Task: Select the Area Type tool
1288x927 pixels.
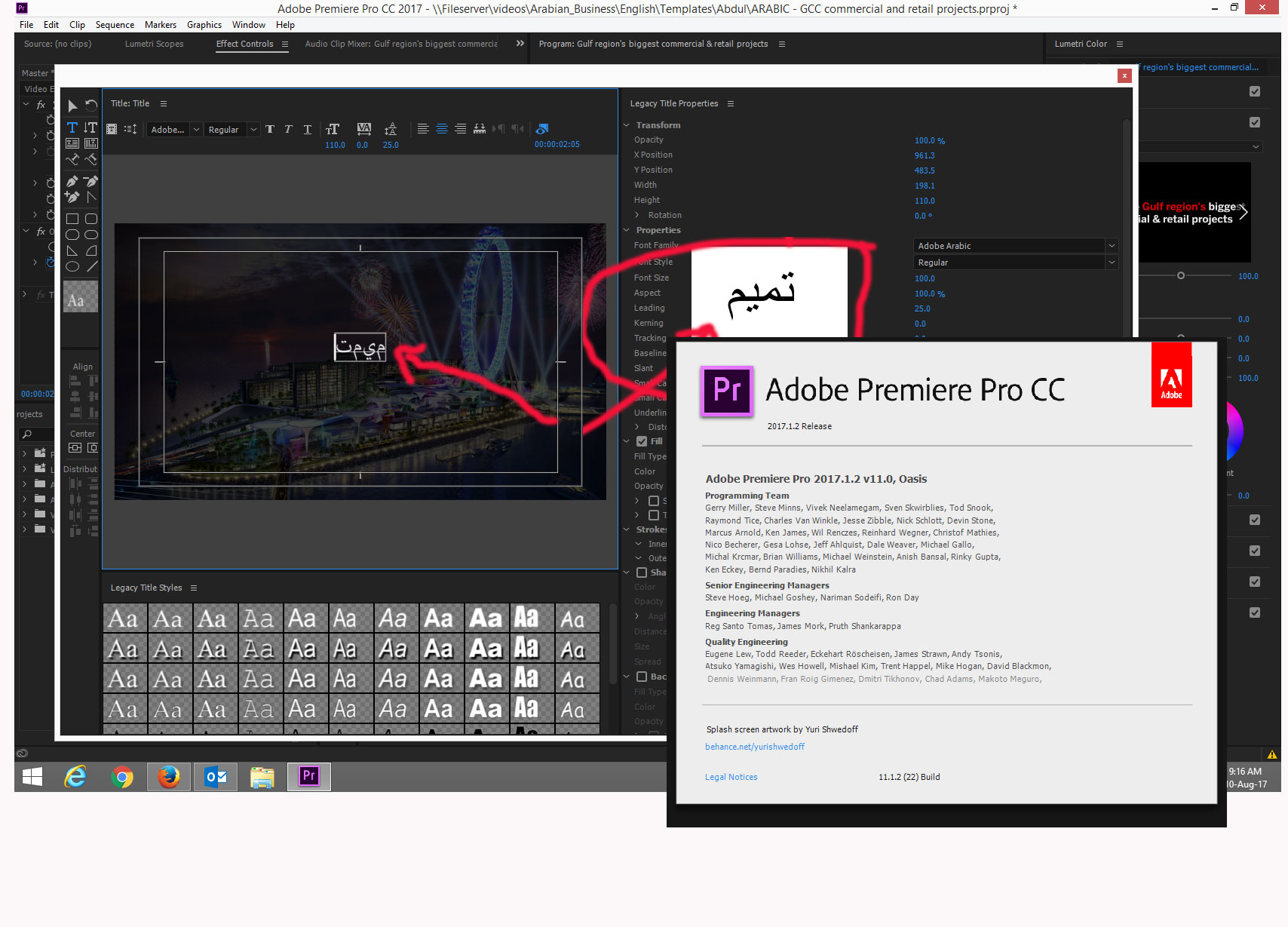Action: tap(72, 143)
